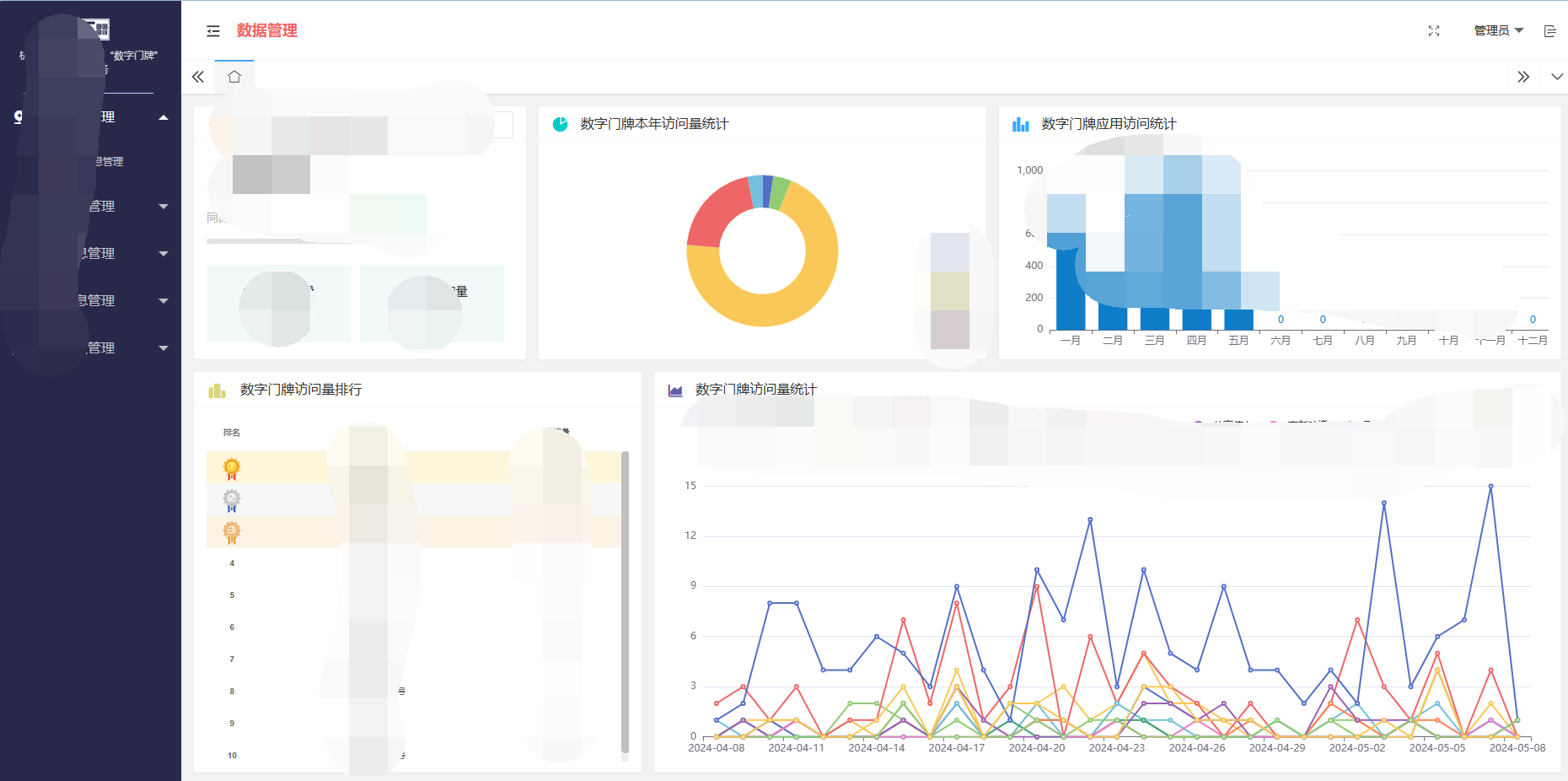Go back with the double left arrow
1568x781 pixels.
coord(198,77)
